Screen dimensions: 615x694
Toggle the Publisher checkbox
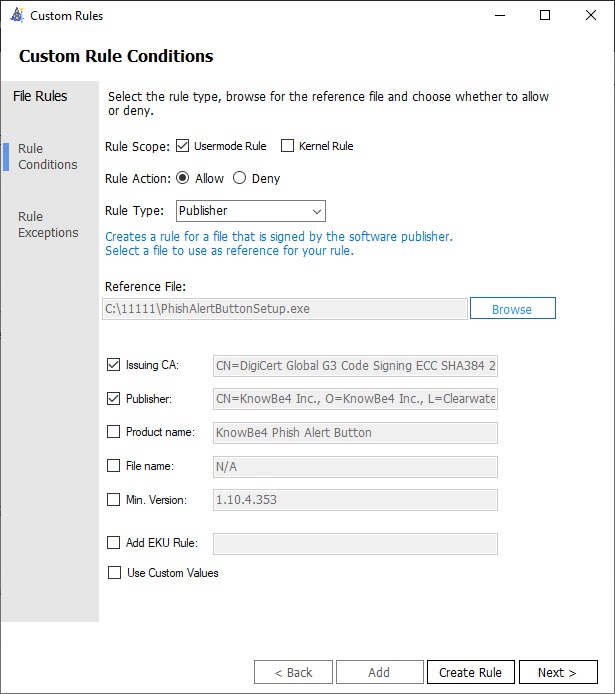tap(113, 399)
